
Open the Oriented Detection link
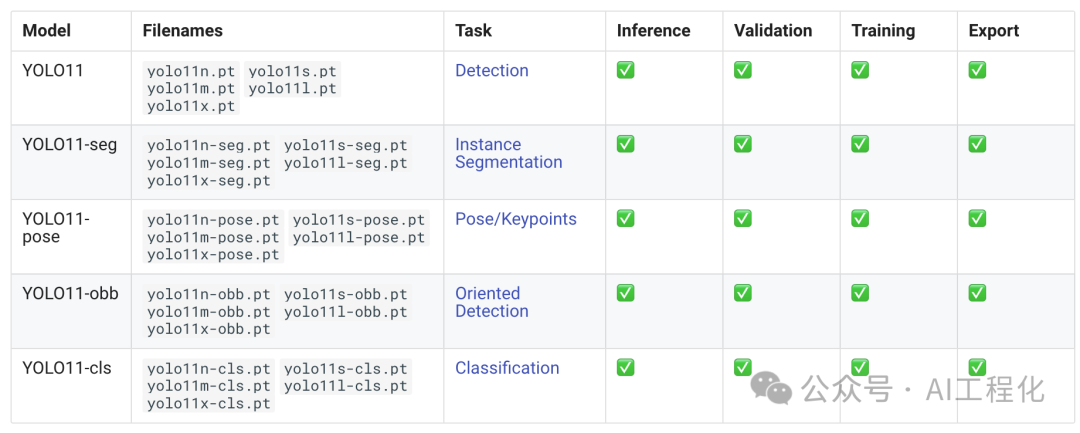[x=492, y=302]
